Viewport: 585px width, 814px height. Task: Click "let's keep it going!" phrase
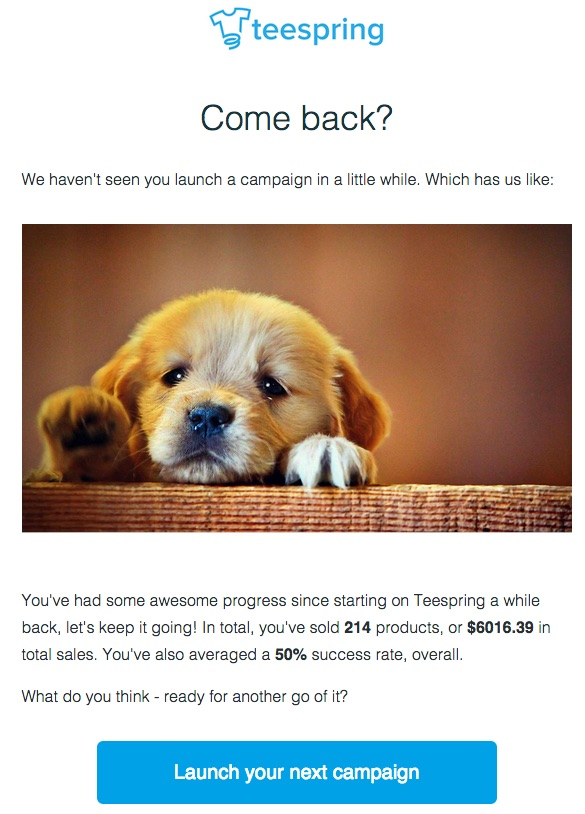click(131, 627)
